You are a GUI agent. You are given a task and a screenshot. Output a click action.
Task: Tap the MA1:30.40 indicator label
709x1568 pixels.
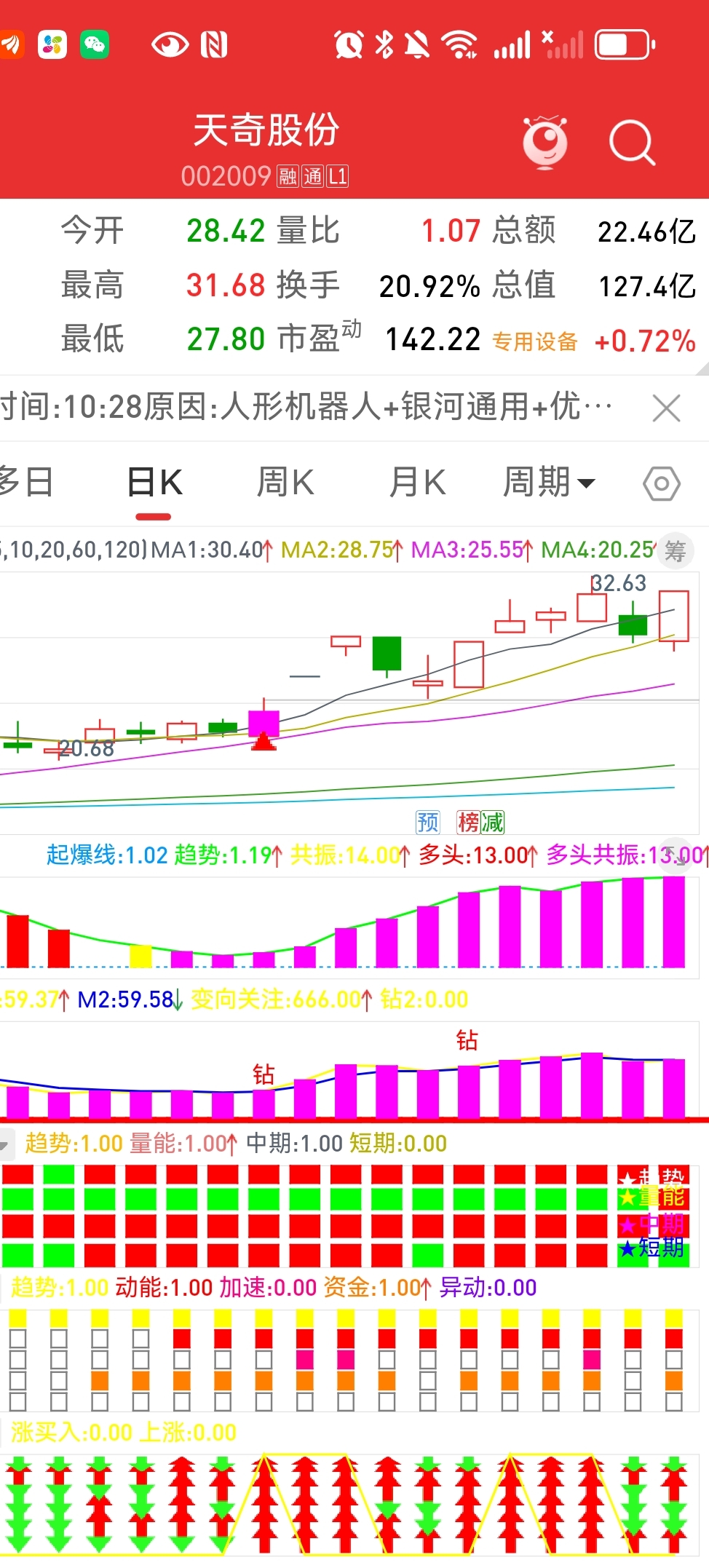213,550
